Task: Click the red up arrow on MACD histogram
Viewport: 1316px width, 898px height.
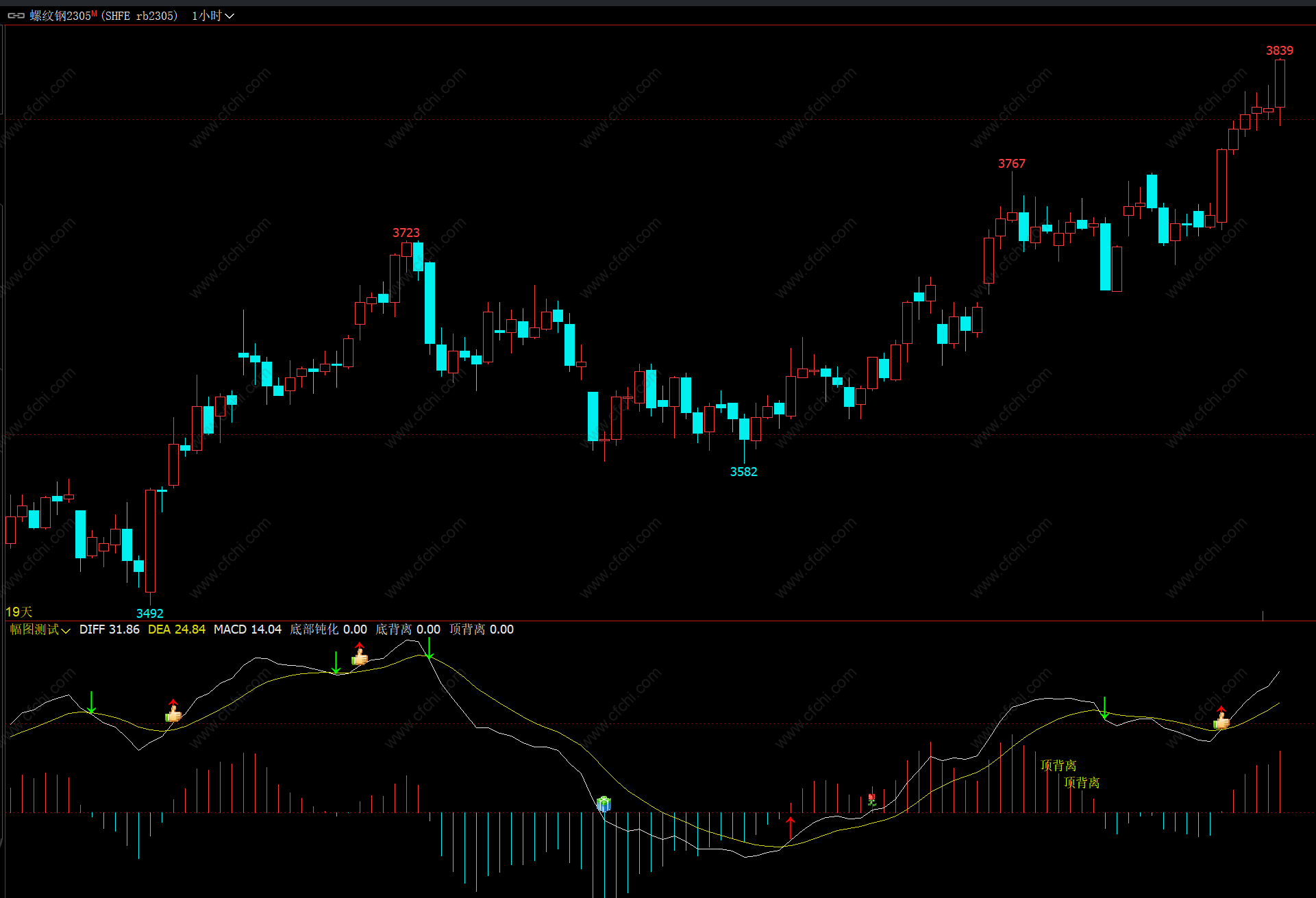Action: click(791, 827)
